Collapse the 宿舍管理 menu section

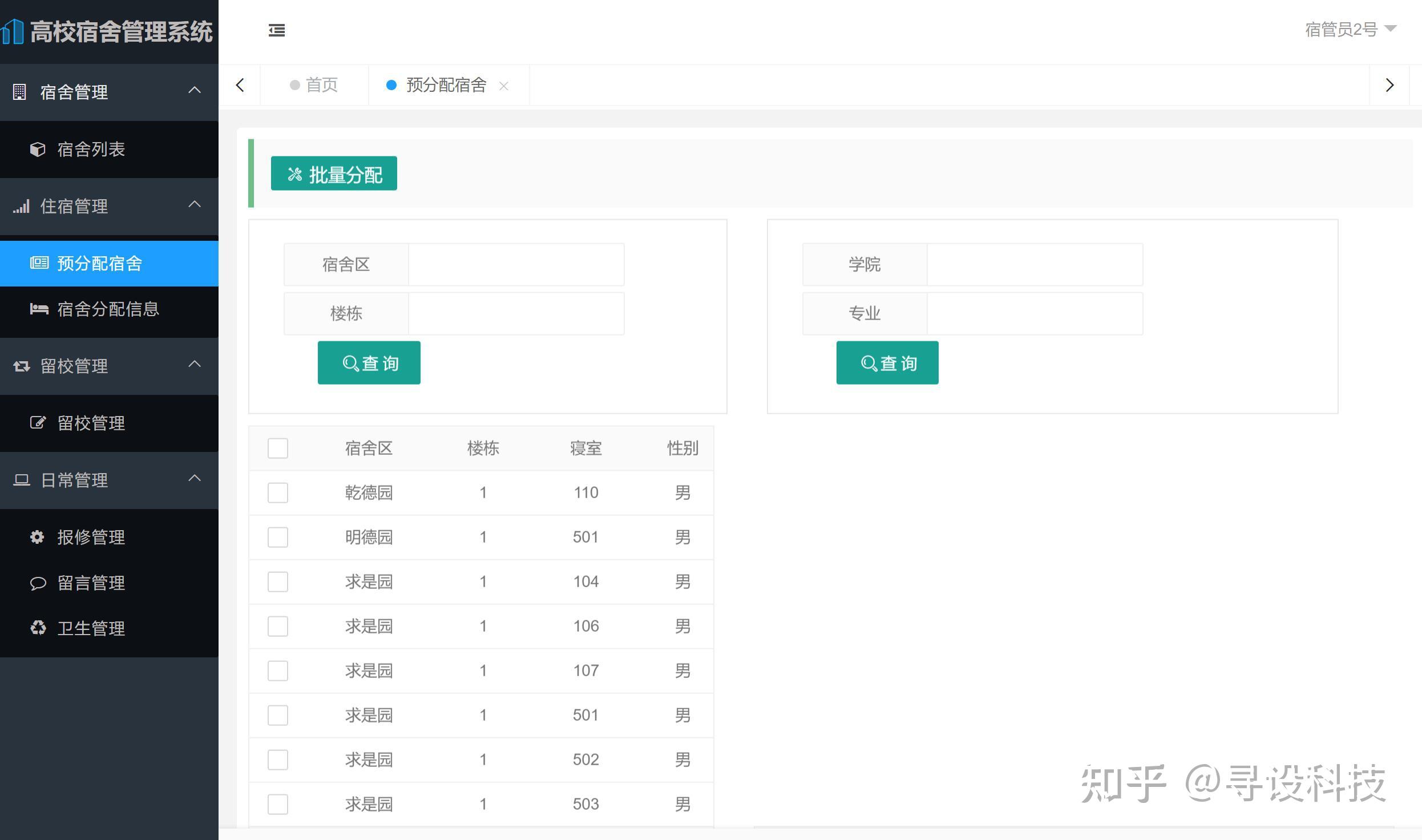(x=195, y=90)
